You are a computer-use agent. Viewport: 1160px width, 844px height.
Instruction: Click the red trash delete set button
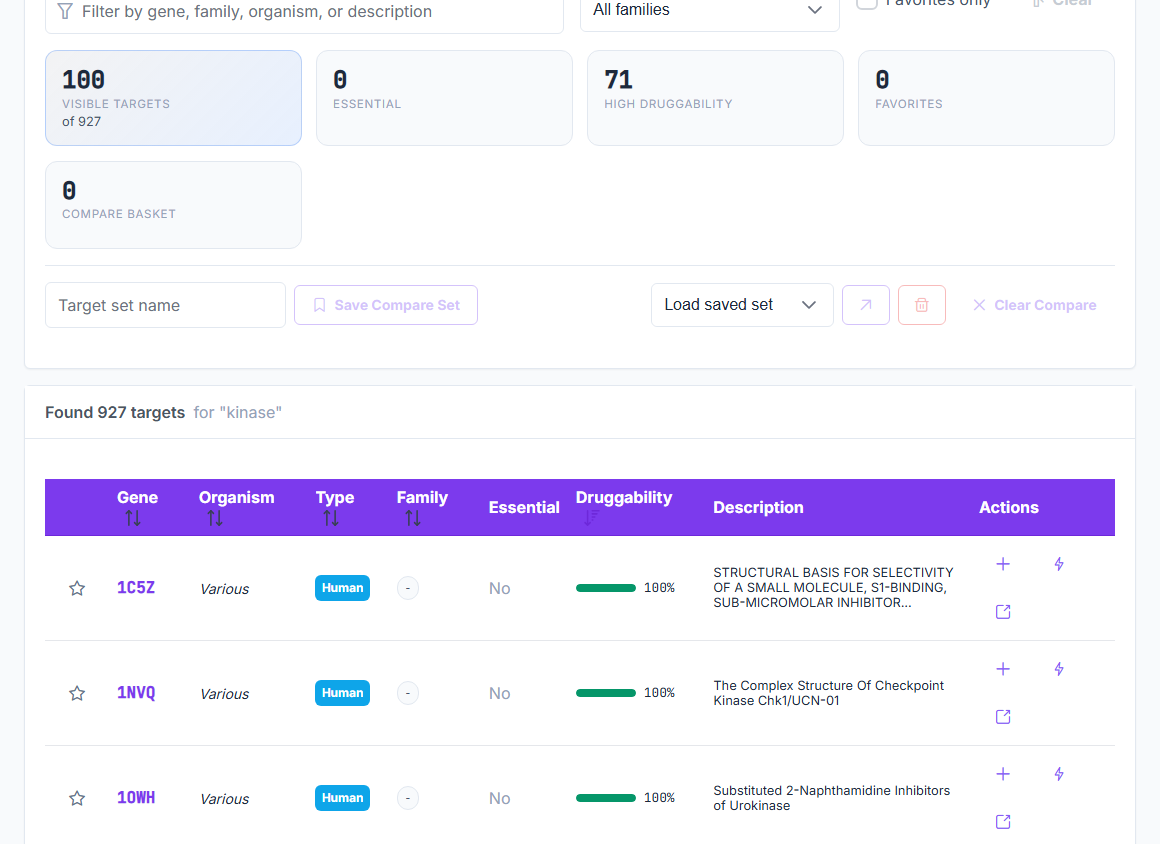tap(922, 305)
